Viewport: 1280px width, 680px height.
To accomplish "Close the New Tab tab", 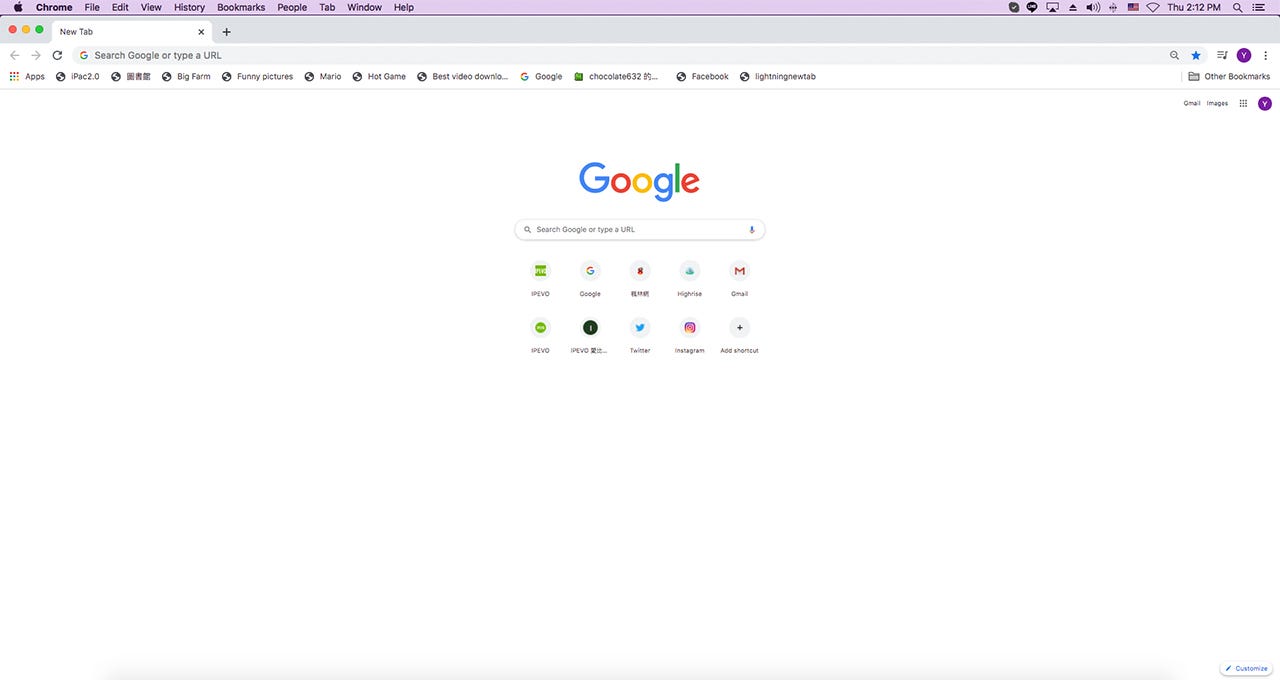I will tap(201, 31).
